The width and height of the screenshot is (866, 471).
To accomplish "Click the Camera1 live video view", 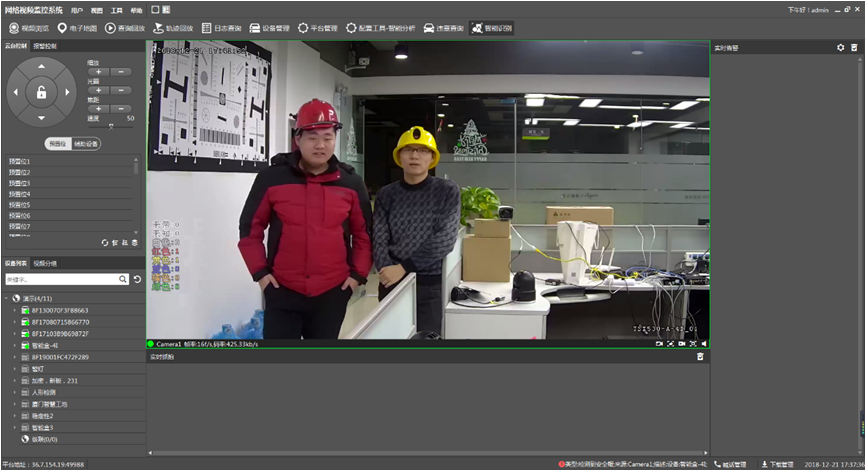I will pyautogui.click(x=428, y=190).
